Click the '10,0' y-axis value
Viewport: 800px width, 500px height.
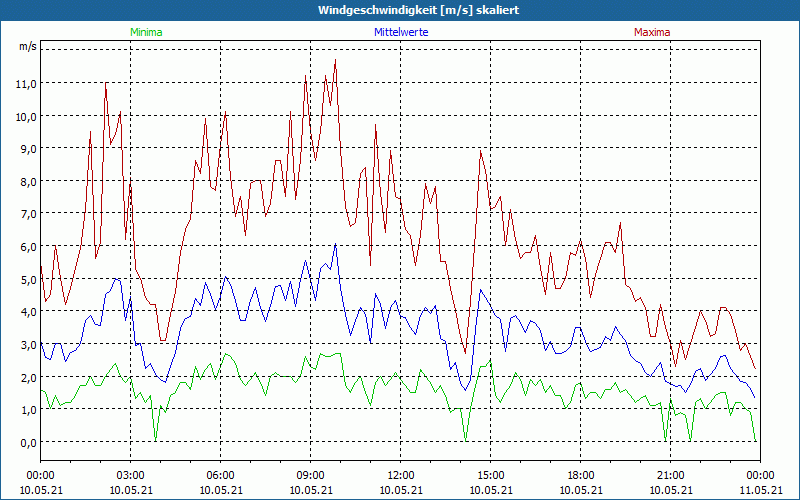[x=27, y=116]
